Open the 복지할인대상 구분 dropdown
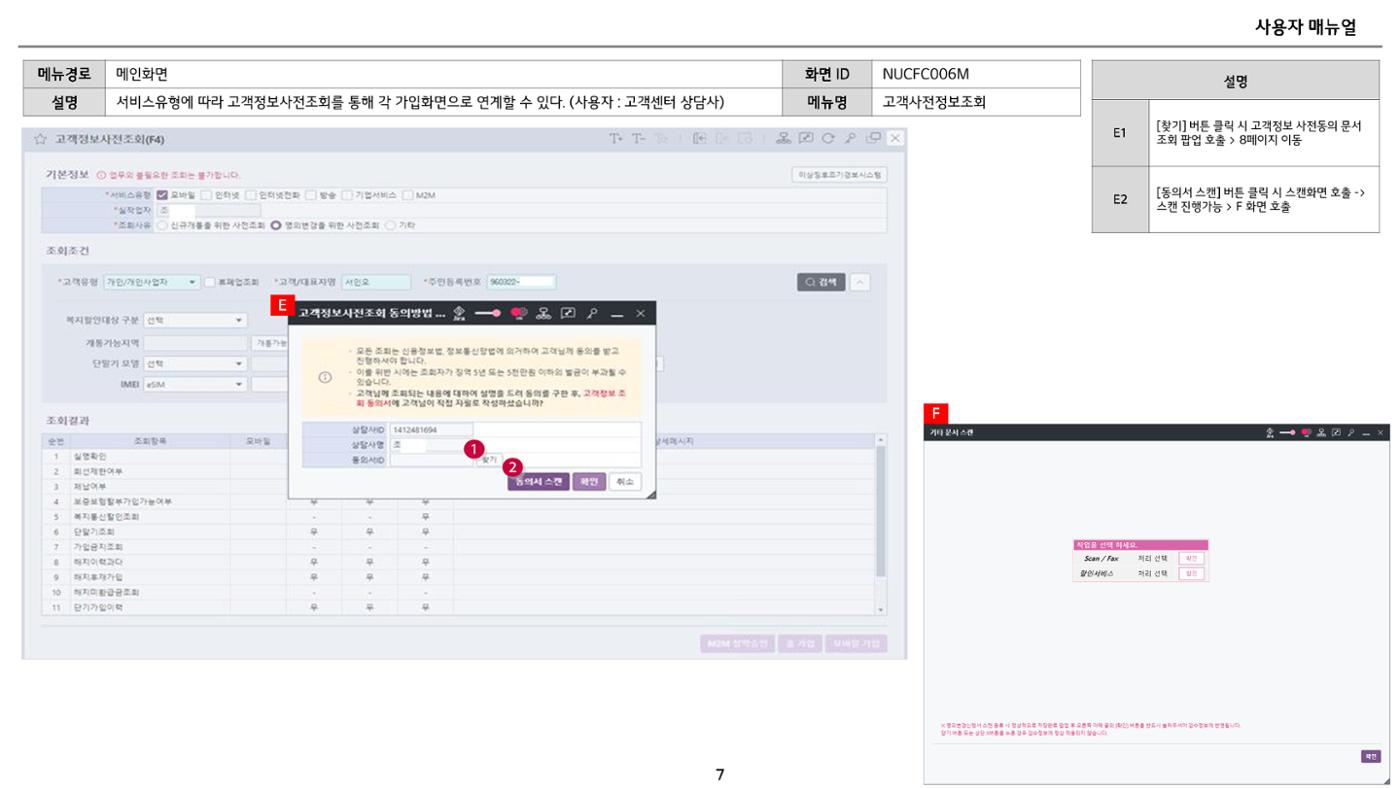This screenshot has width=1400, height=788. coord(195,321)
